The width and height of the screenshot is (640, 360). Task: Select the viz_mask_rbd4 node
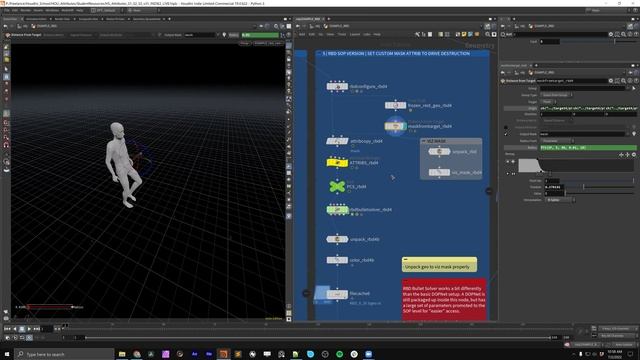click(439, 172)
